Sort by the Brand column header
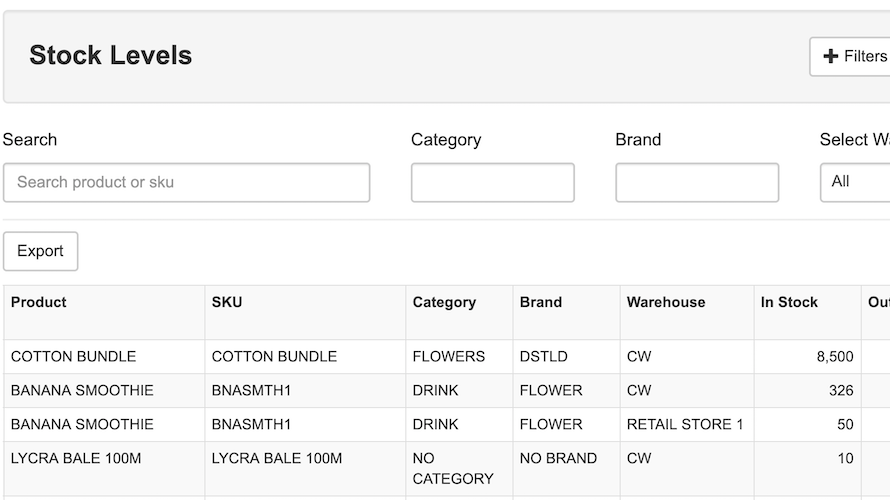This screenshot has width=890, height=500. (x=541, y=302)
